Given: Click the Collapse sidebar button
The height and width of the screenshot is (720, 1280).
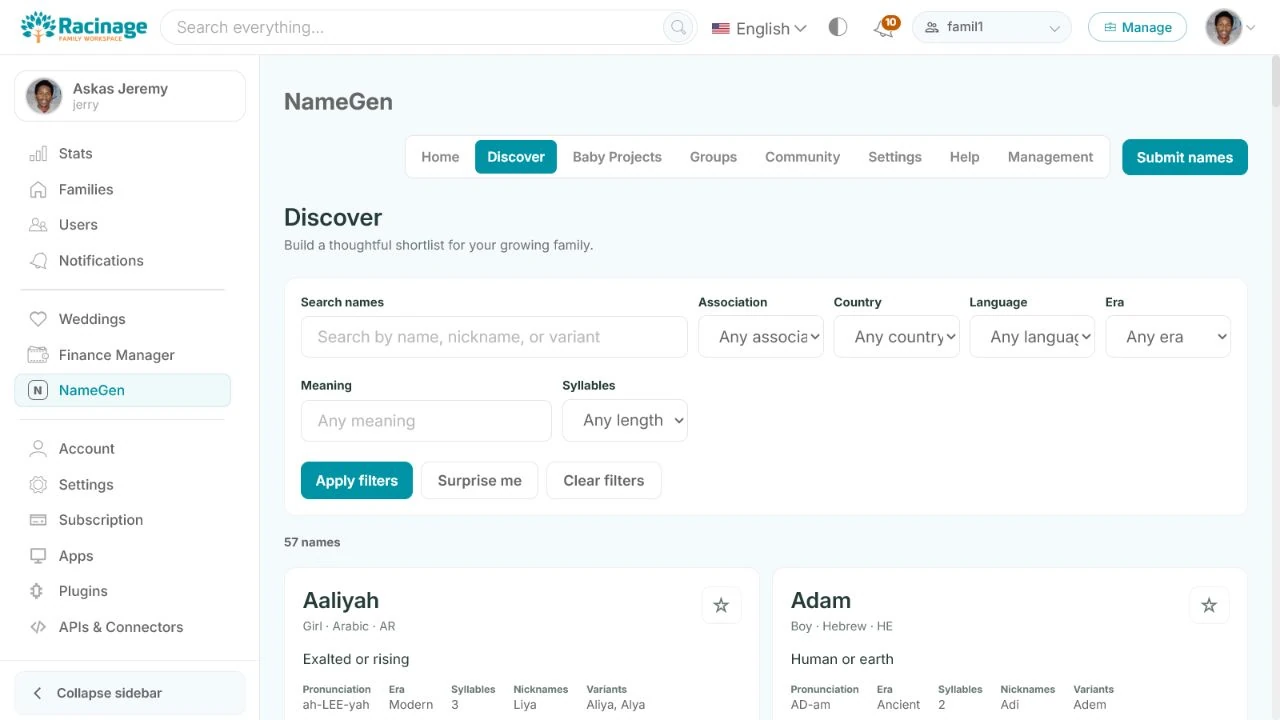Looking at the screenshot, I should (x=130, y=693).
